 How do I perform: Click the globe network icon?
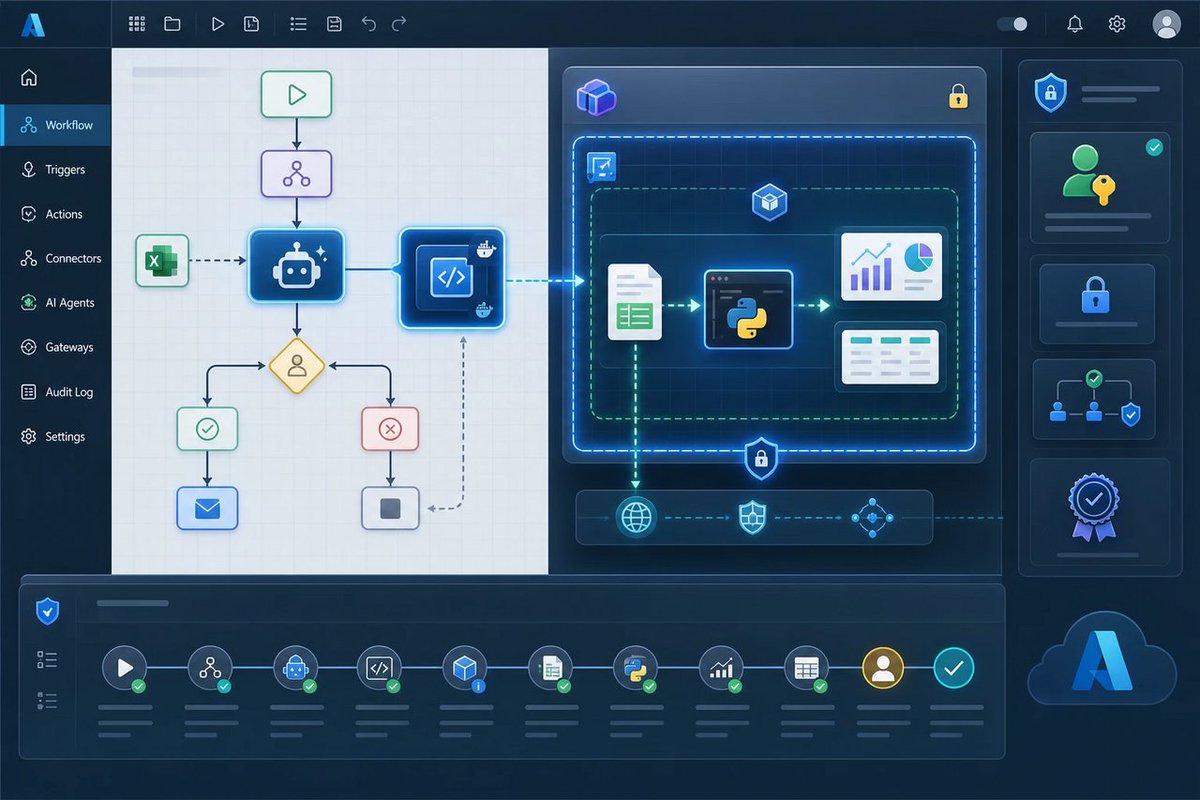pyautogui.click(x=636, y=519)
